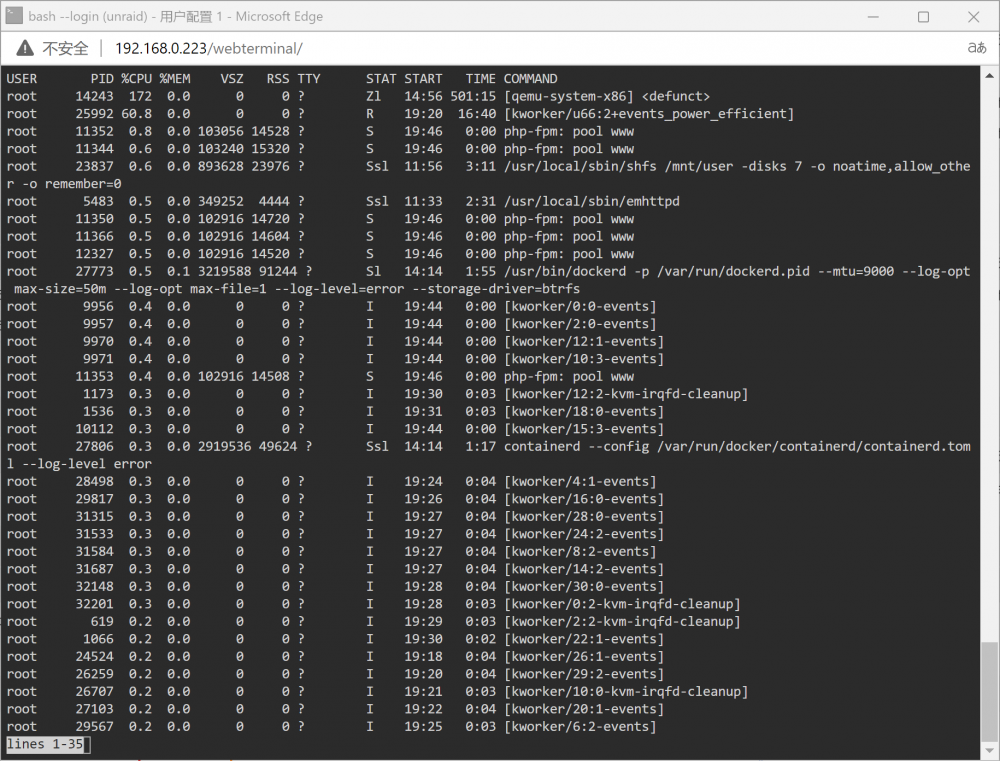This screenshot has width=1000, height=761.
Task: Click PID 29567 in the last row
Action: tap(94, 727)
